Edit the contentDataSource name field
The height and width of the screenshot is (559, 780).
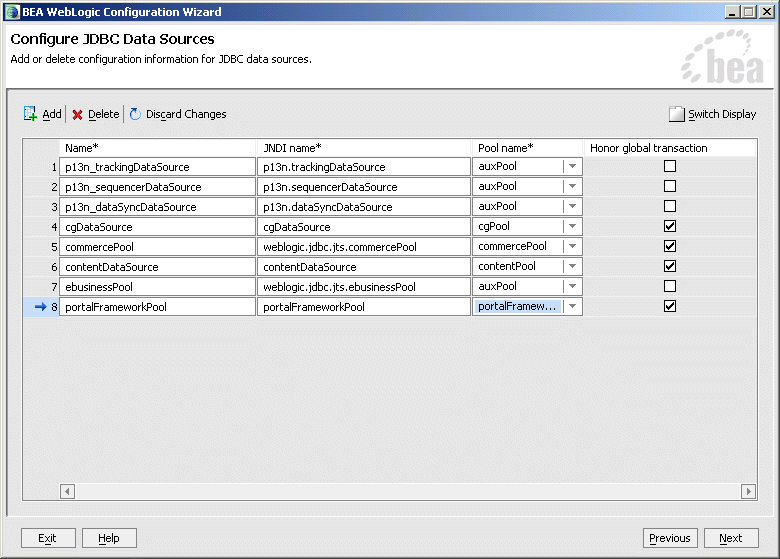click(157, 267)
